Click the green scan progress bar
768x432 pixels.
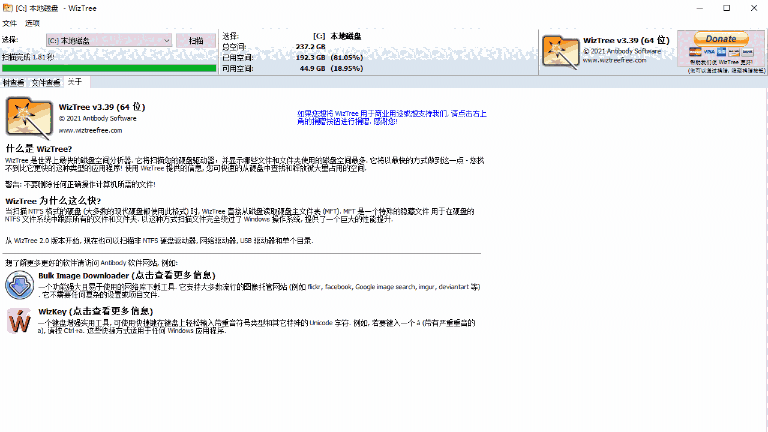(x=109, y=69)
